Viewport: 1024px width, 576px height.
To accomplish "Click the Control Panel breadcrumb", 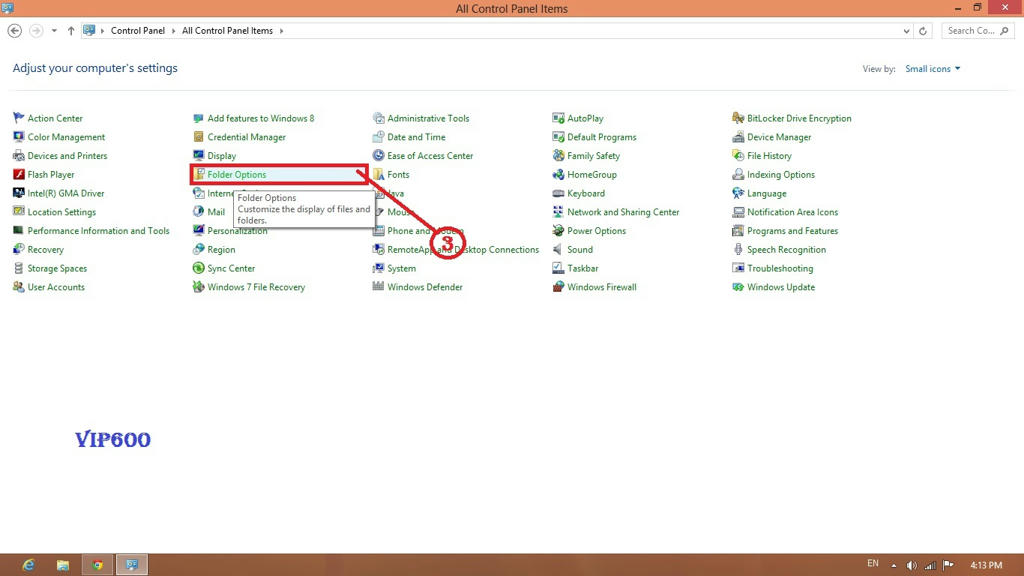I will [138, 31].
